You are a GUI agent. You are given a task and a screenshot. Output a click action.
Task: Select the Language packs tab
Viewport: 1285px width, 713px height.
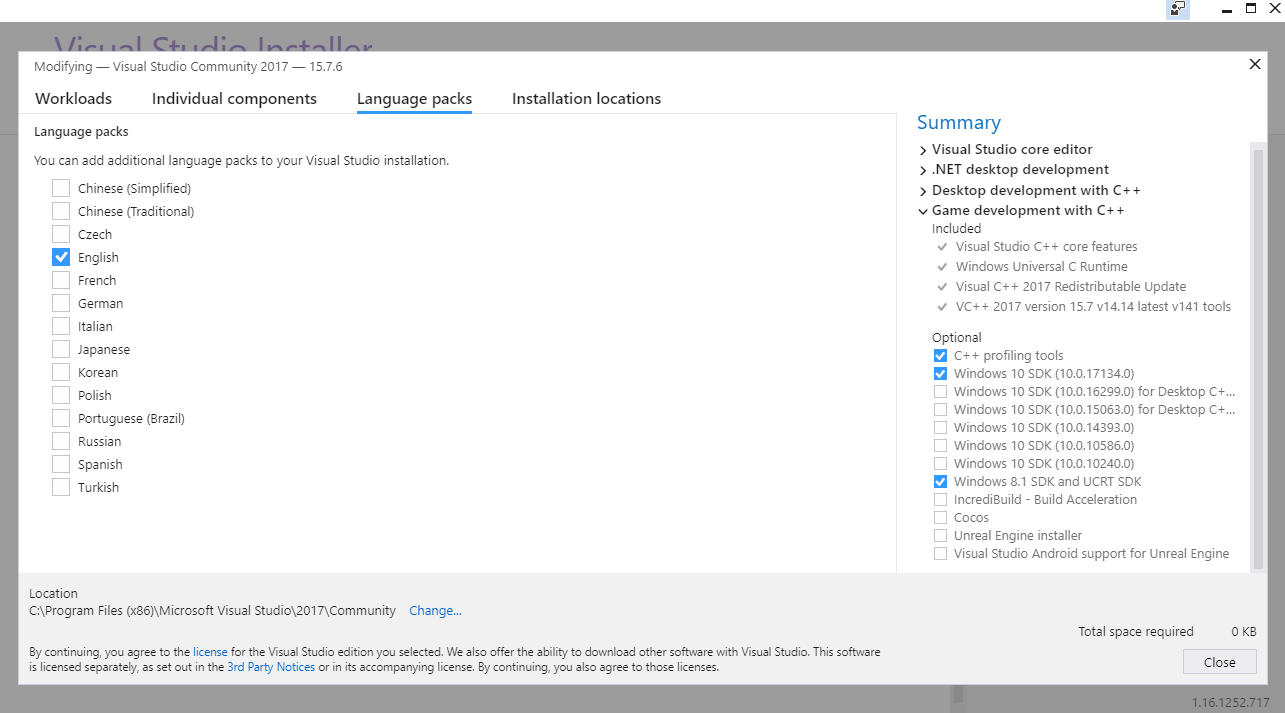point(414,99)
